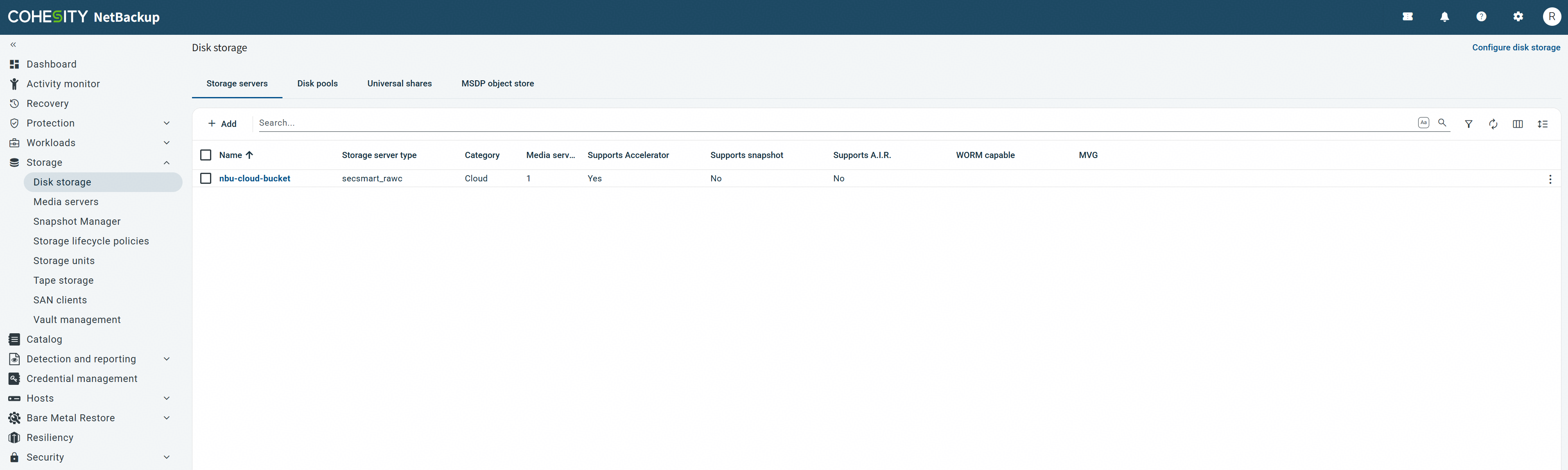Viewport: 1568px width, 470px height.
Task: Click the Protection shield icon
Action: pyautogui.click(x=14, y=123)
